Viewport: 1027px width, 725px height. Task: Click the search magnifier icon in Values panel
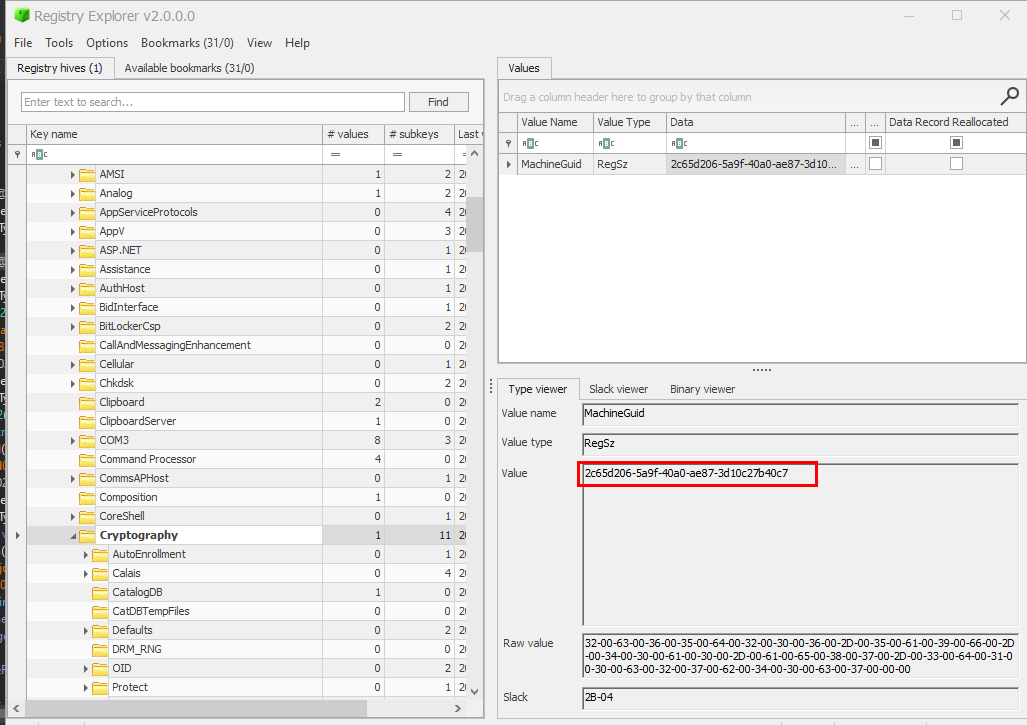[x=1009, y=96]
